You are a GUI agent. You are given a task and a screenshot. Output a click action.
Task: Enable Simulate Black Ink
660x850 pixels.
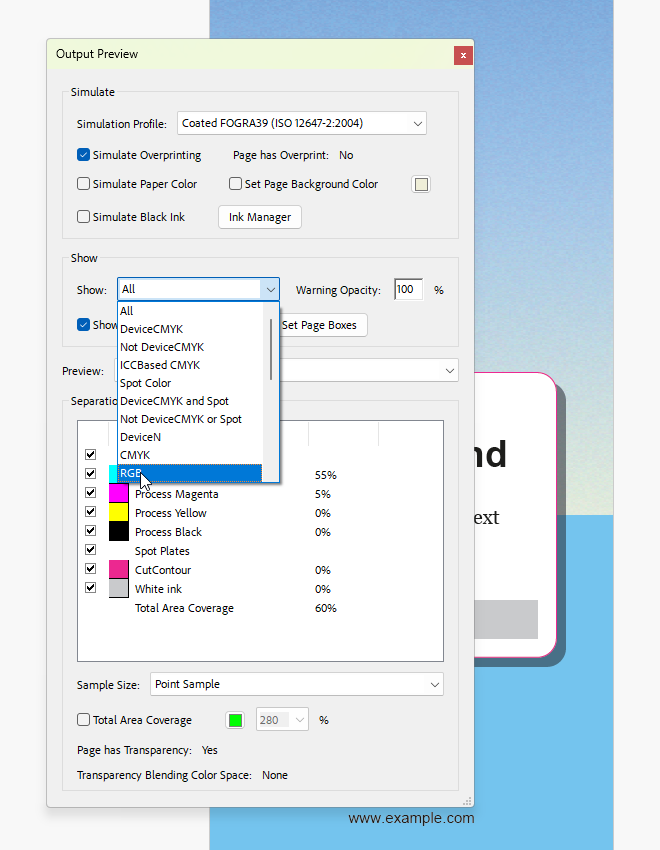83,217
